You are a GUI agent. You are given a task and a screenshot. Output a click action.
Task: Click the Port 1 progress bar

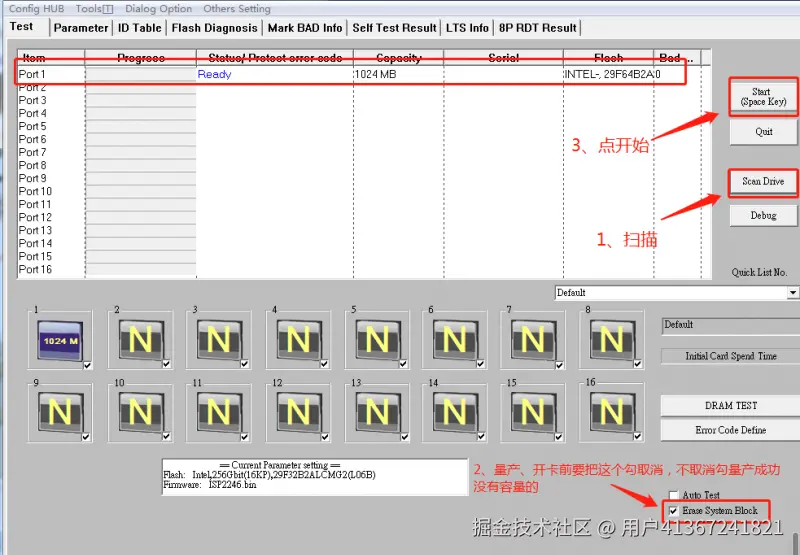[141, 74]
